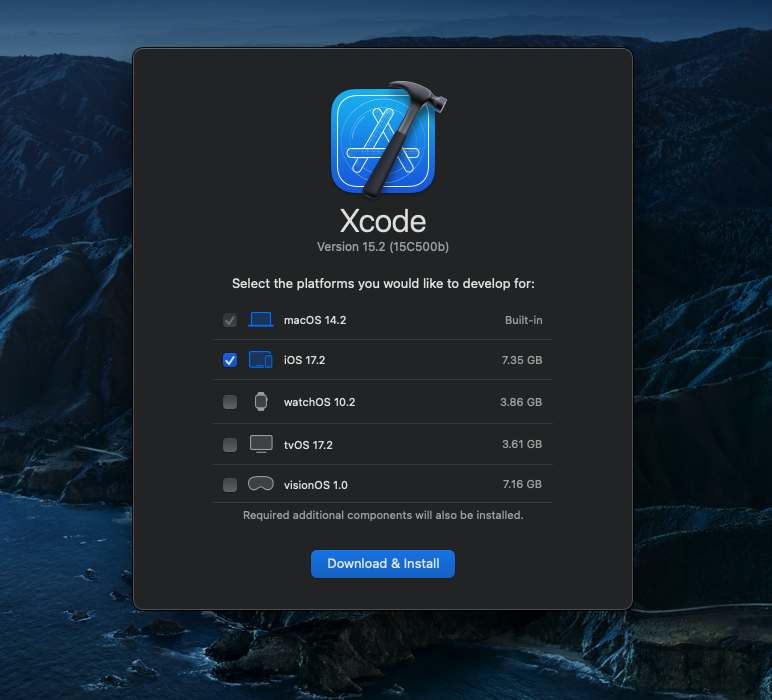Click the iOS devices platform icon
Viewport: 772px width, 700px height.
(x=261, y=360)
